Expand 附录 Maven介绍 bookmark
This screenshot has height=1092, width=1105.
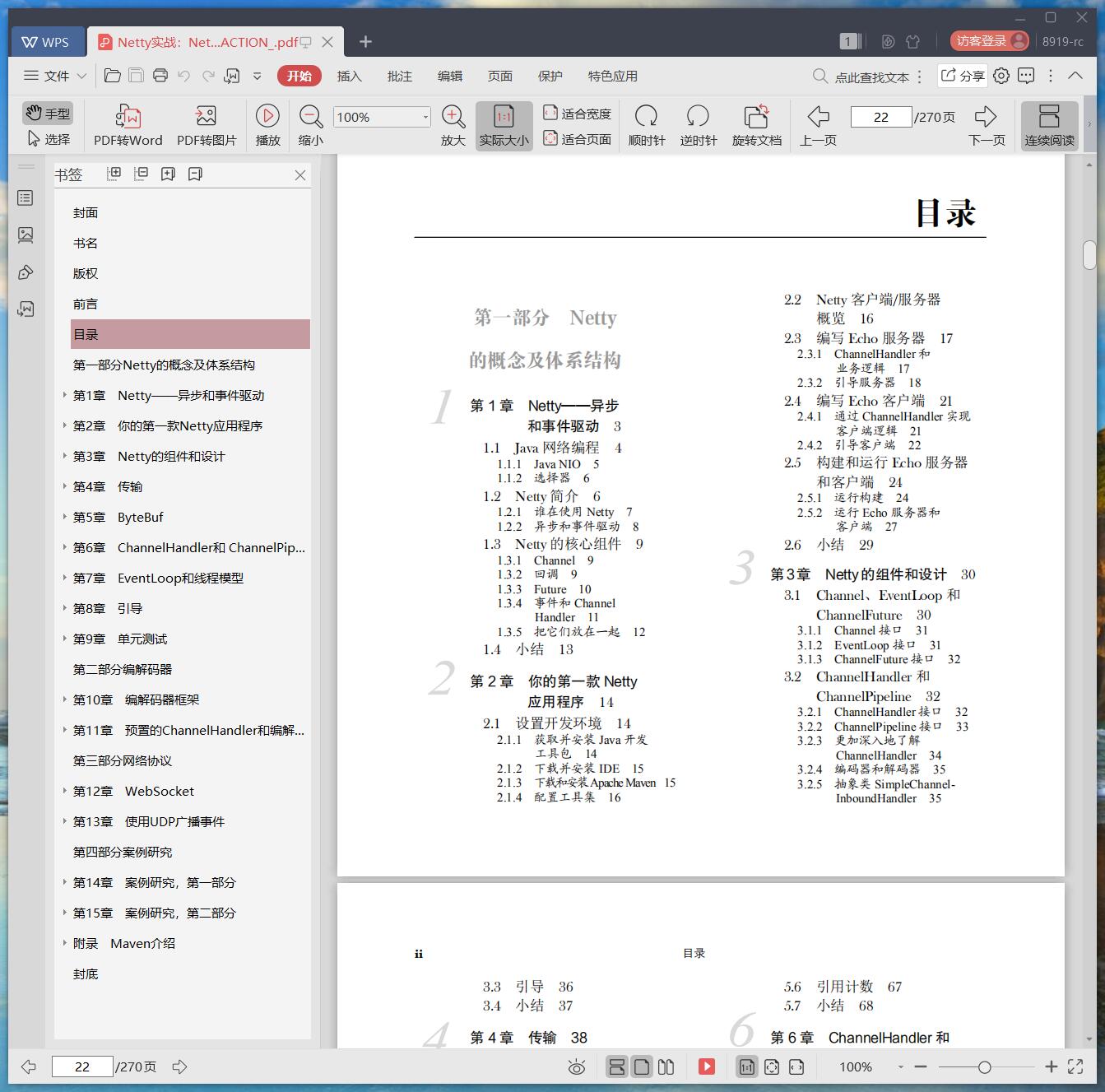coord(65,943)
